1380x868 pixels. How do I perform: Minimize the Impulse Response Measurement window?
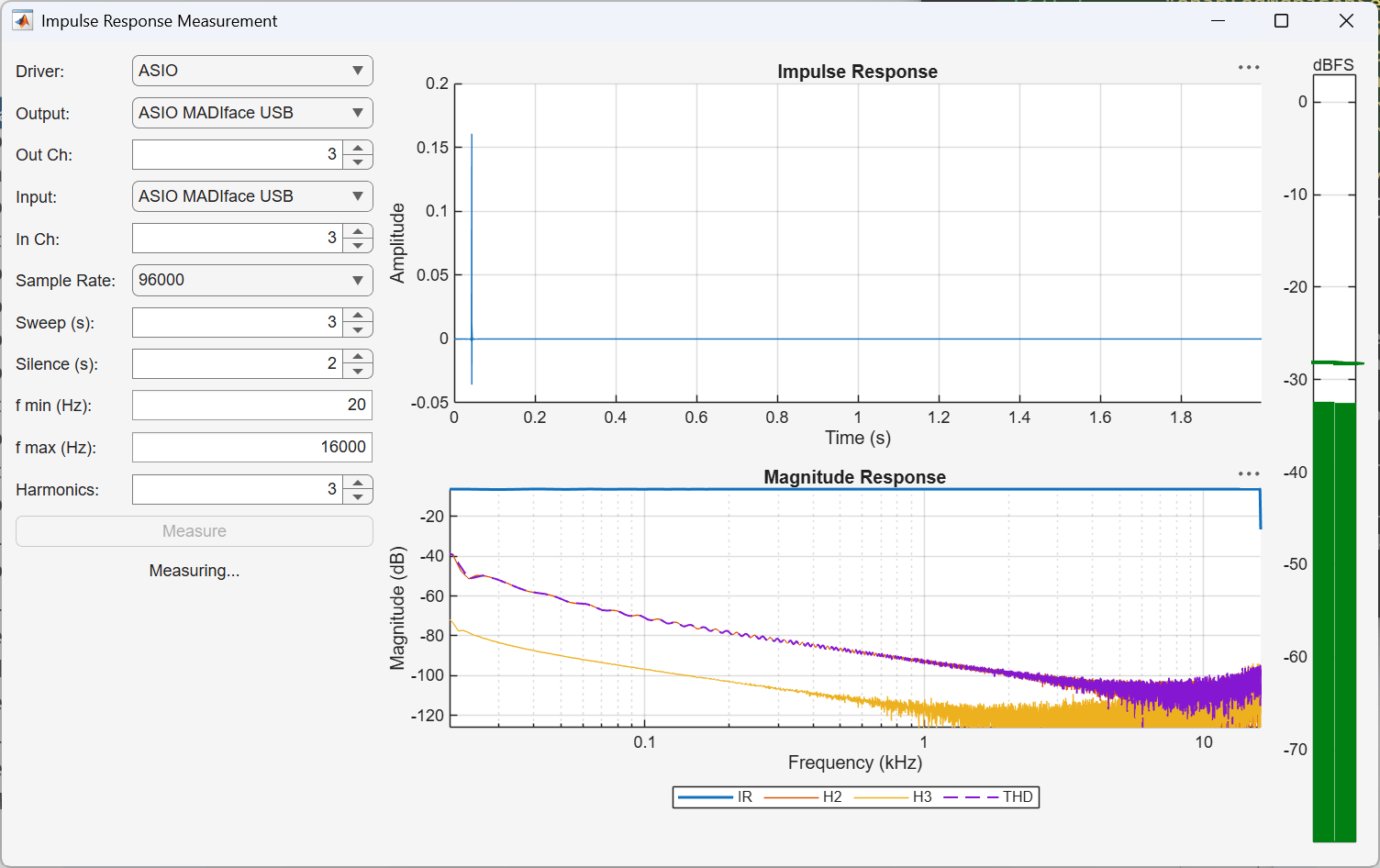(1219, 20)
